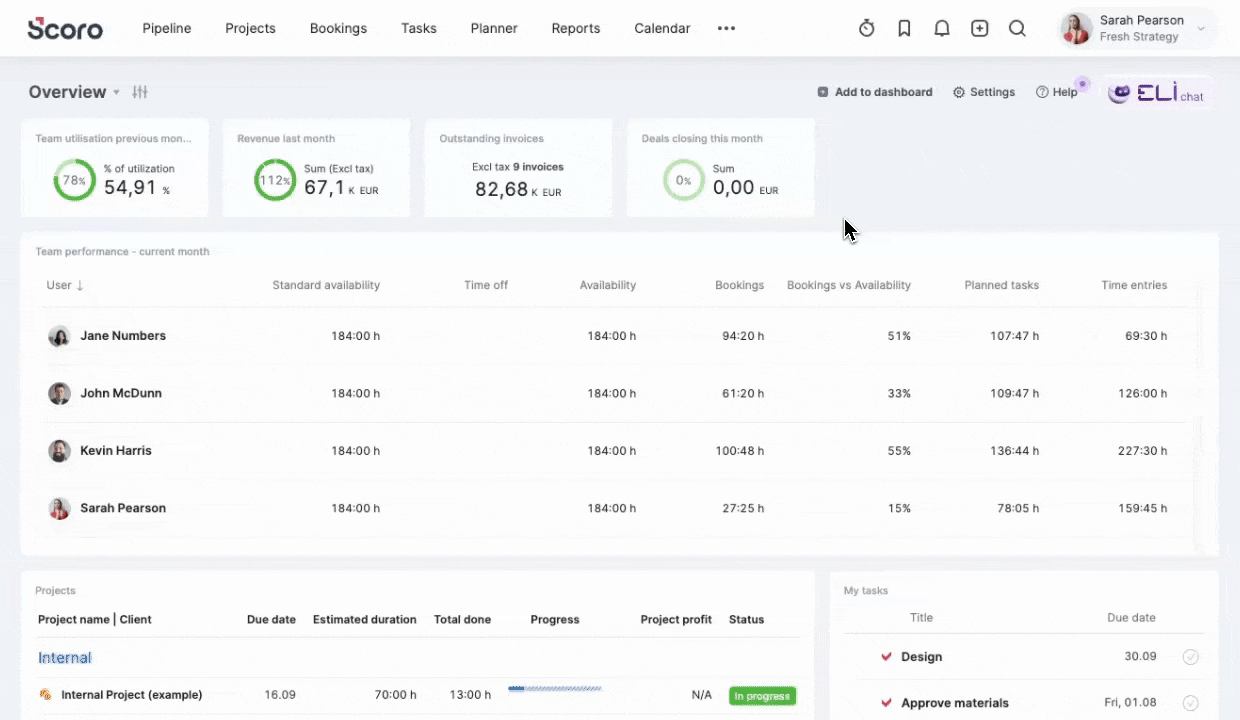Open Sarah Pearson account menu
This screenshot has height=720, width=1240.
click(x=1137, y=28)
